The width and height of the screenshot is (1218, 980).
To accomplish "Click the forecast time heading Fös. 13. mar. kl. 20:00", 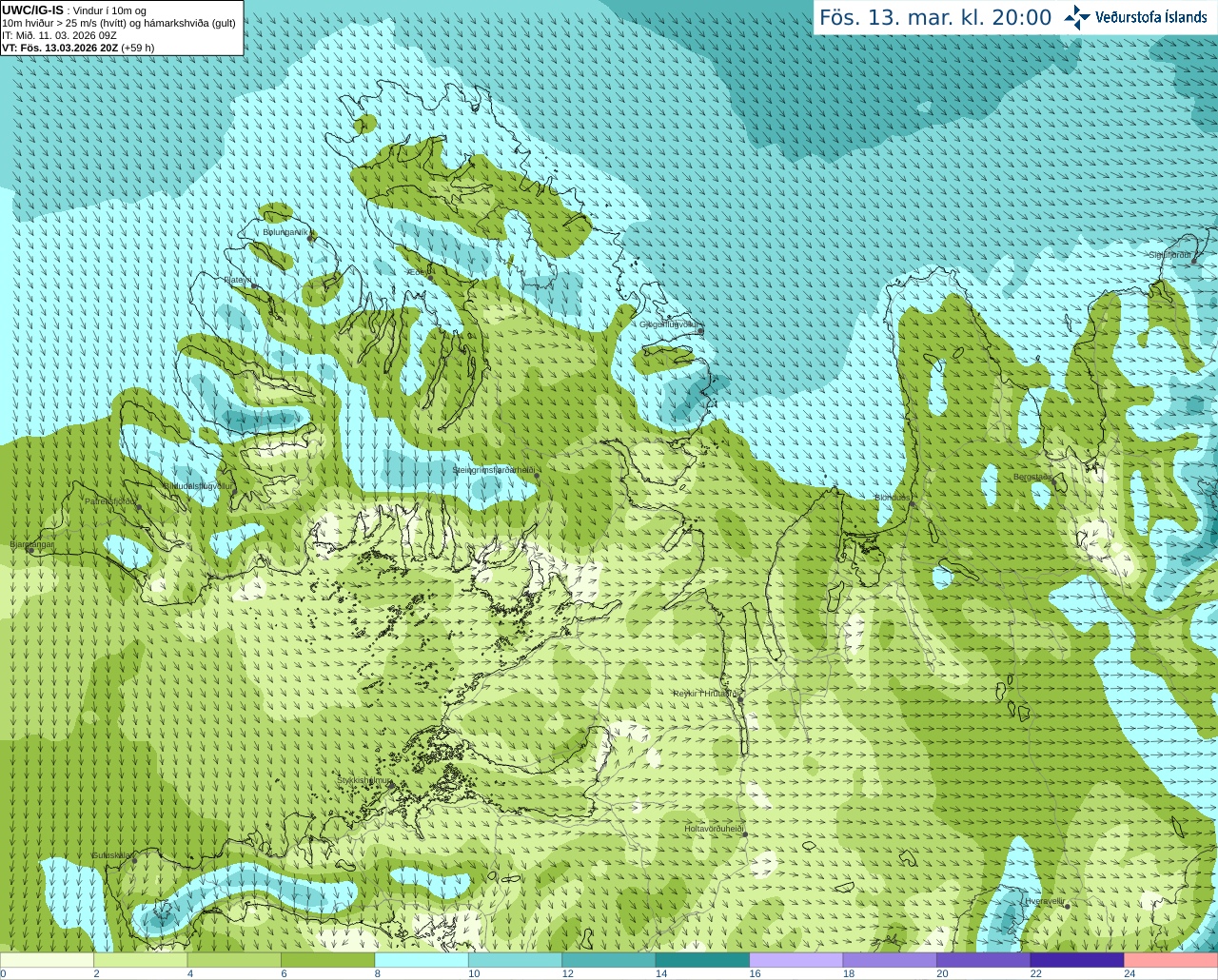I will pos(935,18).
